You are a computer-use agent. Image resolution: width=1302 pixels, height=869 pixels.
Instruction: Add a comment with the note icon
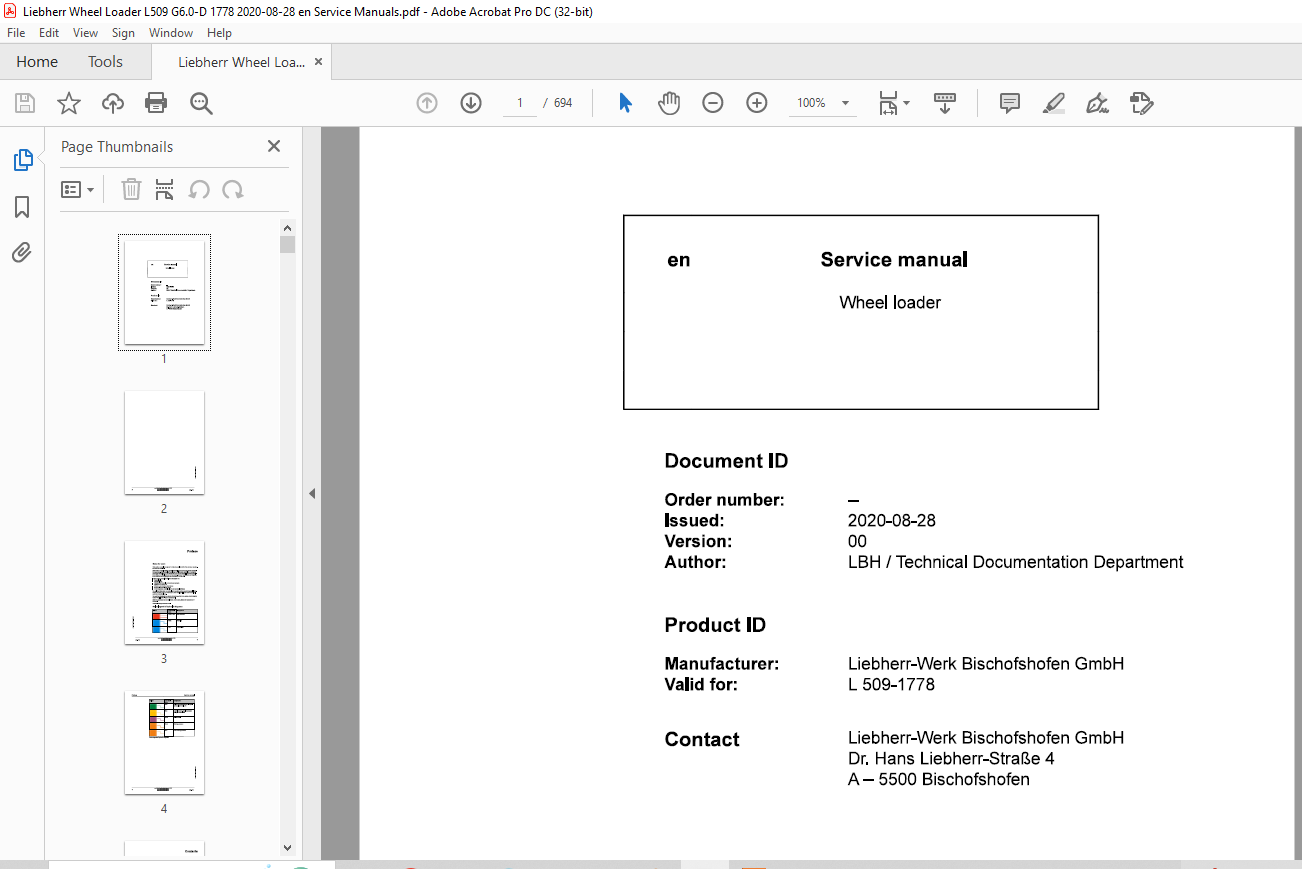coord(1010,103)
